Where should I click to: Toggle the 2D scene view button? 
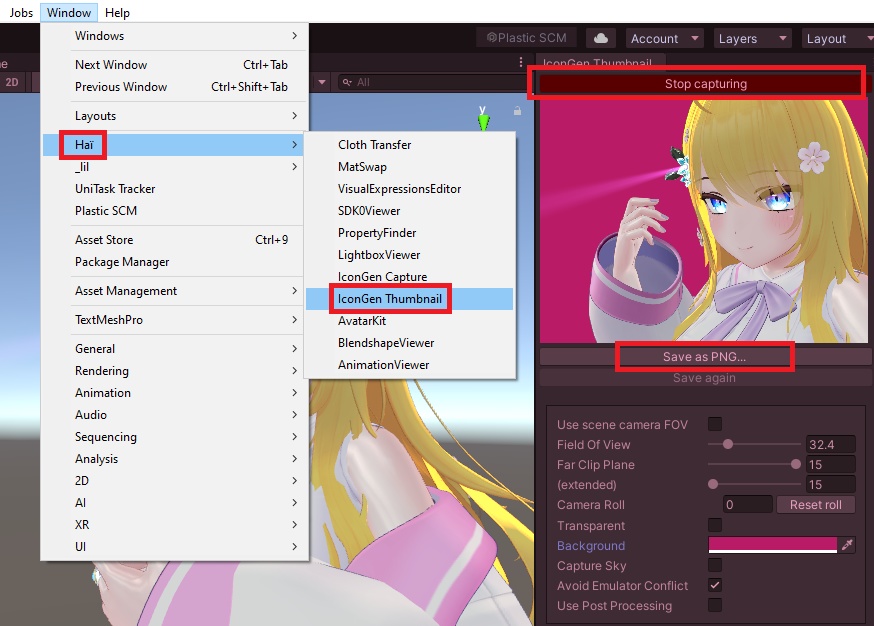click(x=12, y=82)
